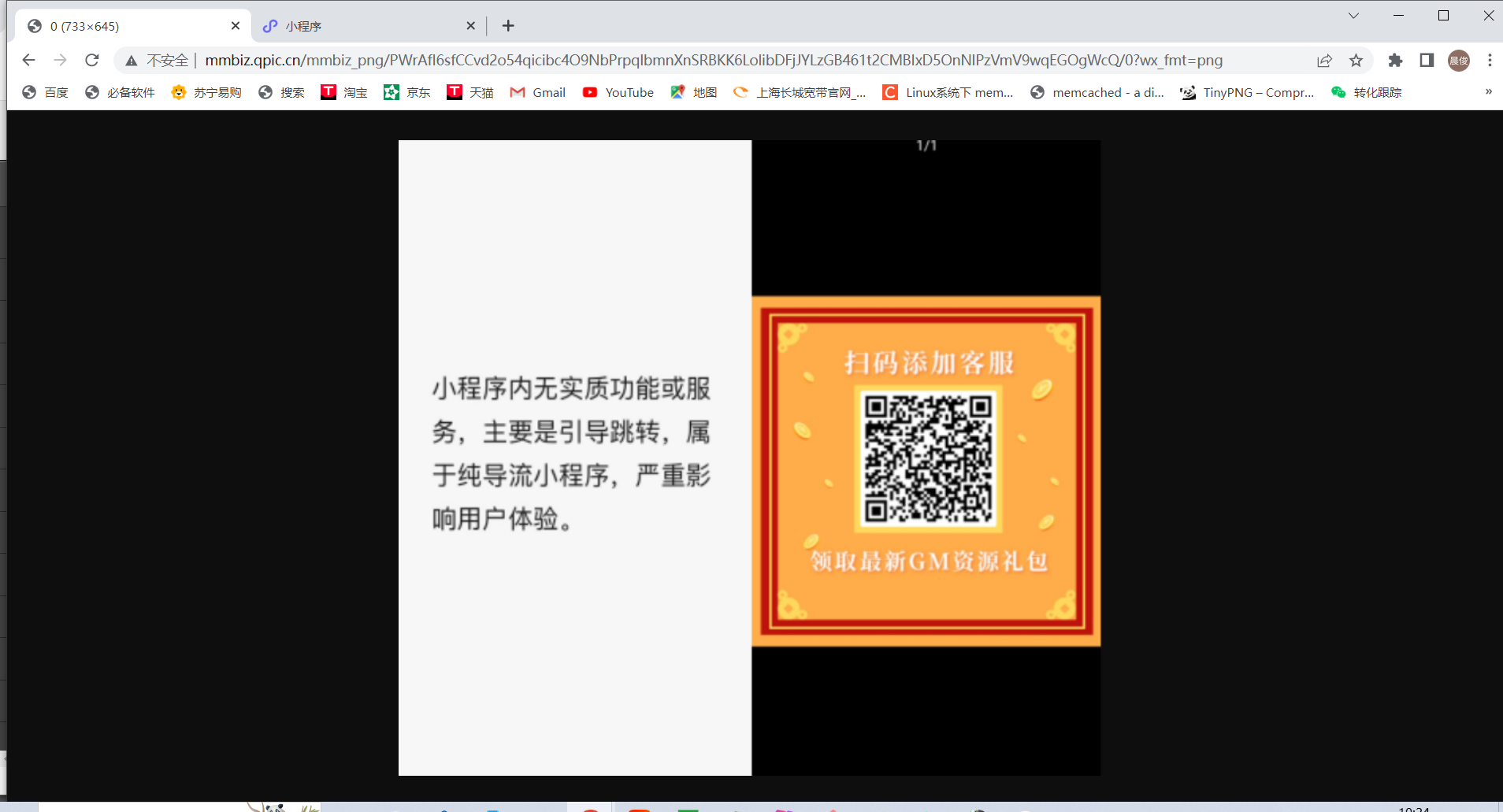This screenshot has width=1503, height=812.
Task: Open a new browser tab
Action: click(508, 26)
